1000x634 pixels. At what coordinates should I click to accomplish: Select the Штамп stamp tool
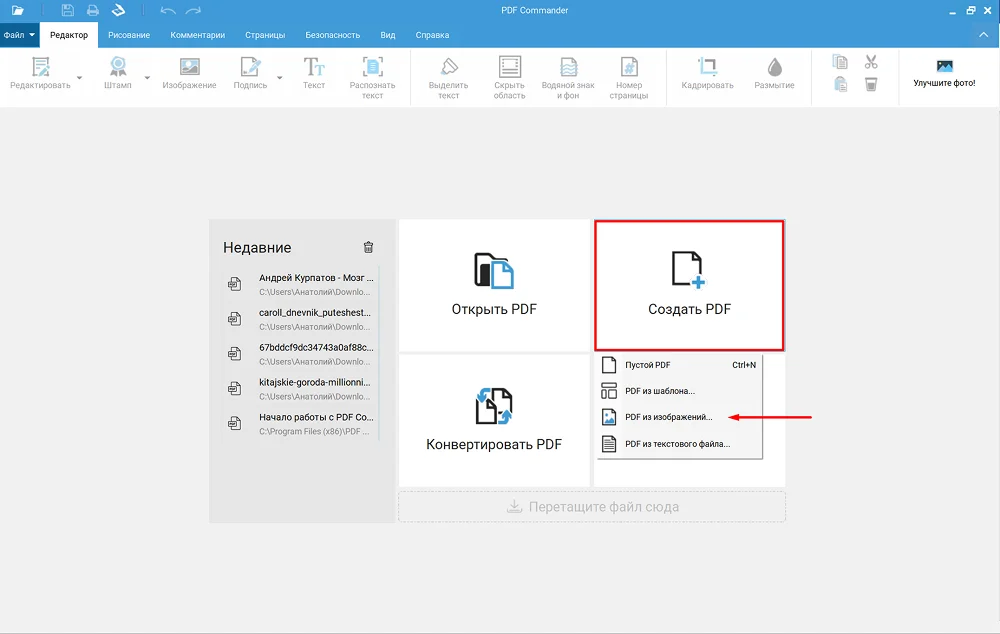118,73
